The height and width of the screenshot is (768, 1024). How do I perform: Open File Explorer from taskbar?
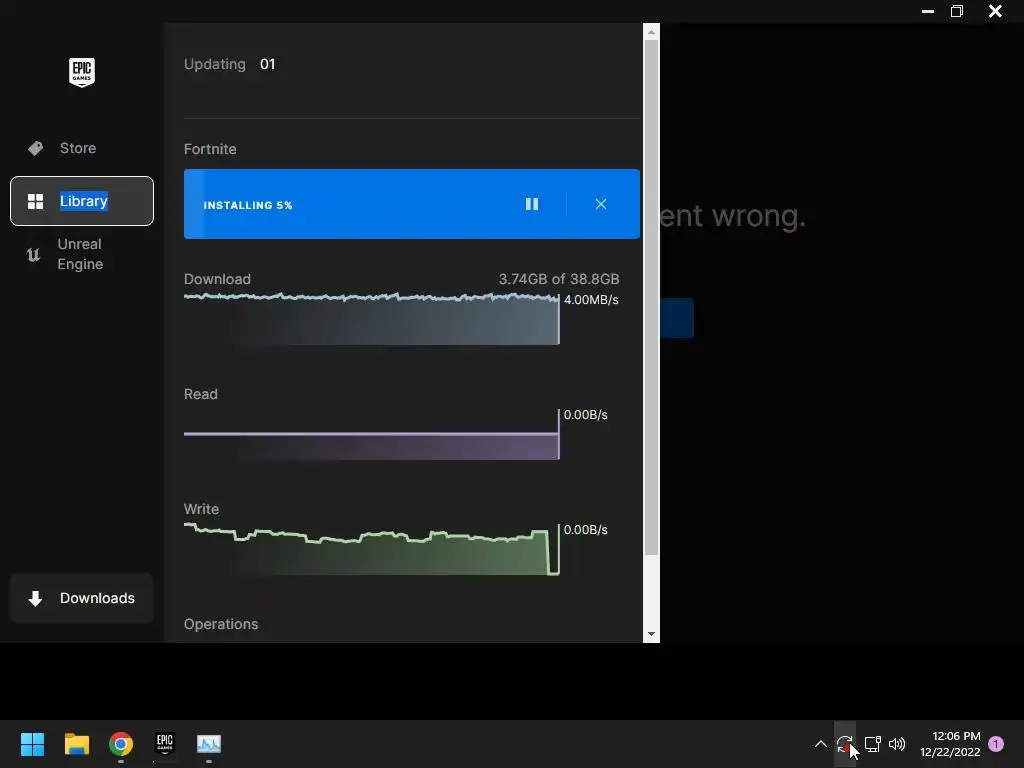(x=76, y=744)
